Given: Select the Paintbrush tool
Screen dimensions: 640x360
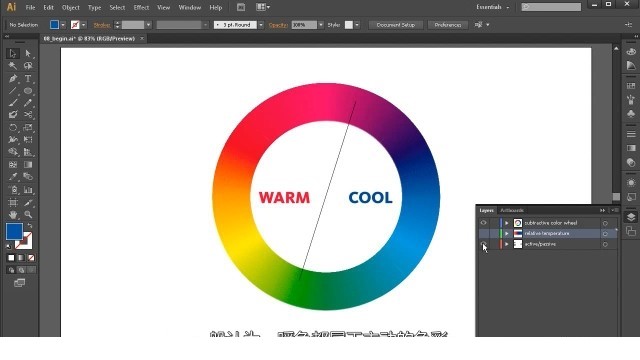Looking at the screenshot, I should tap(13, 103).
